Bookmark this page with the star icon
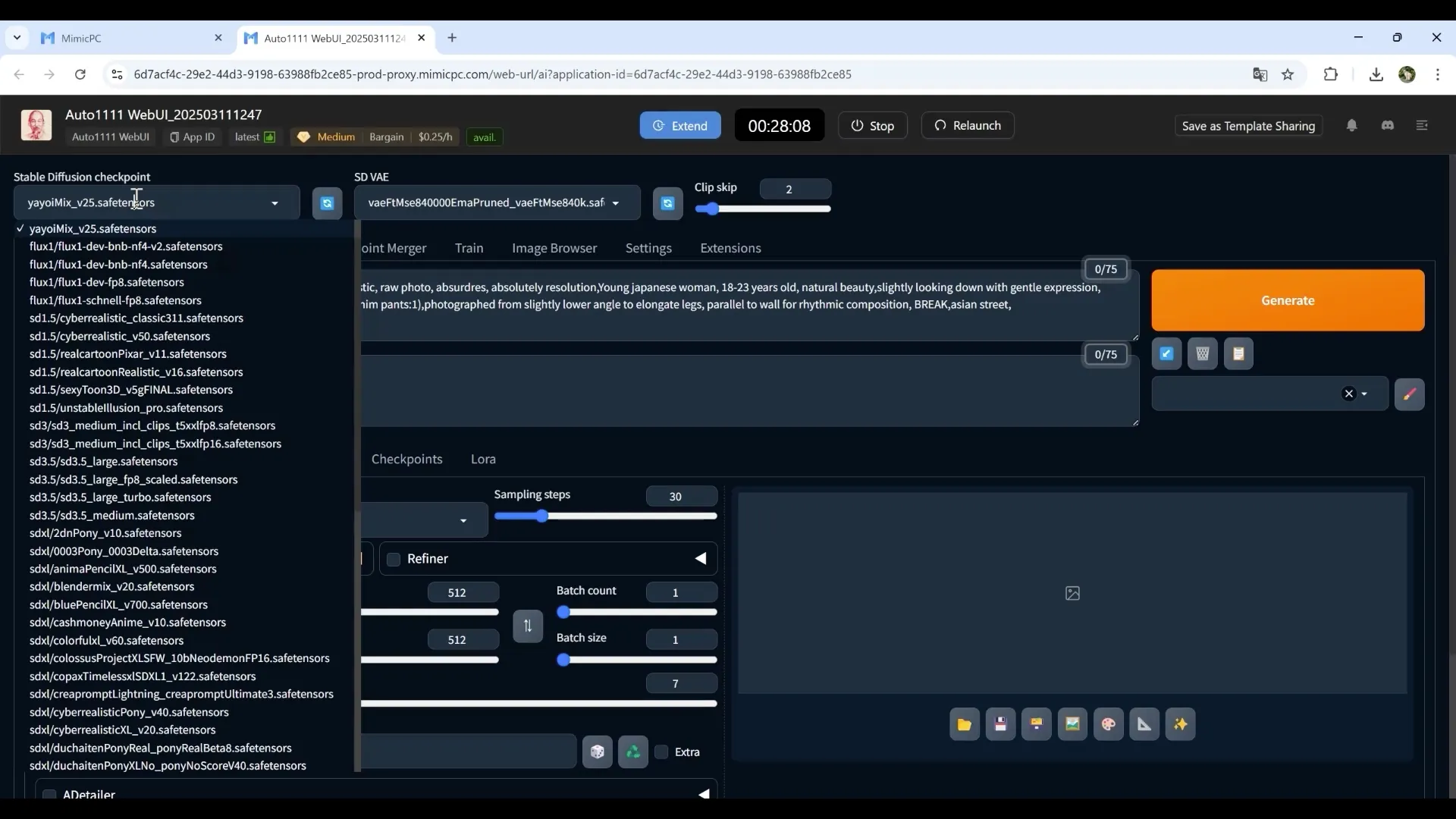Viewport: 1456px width, 819px height. point(1288,74)
